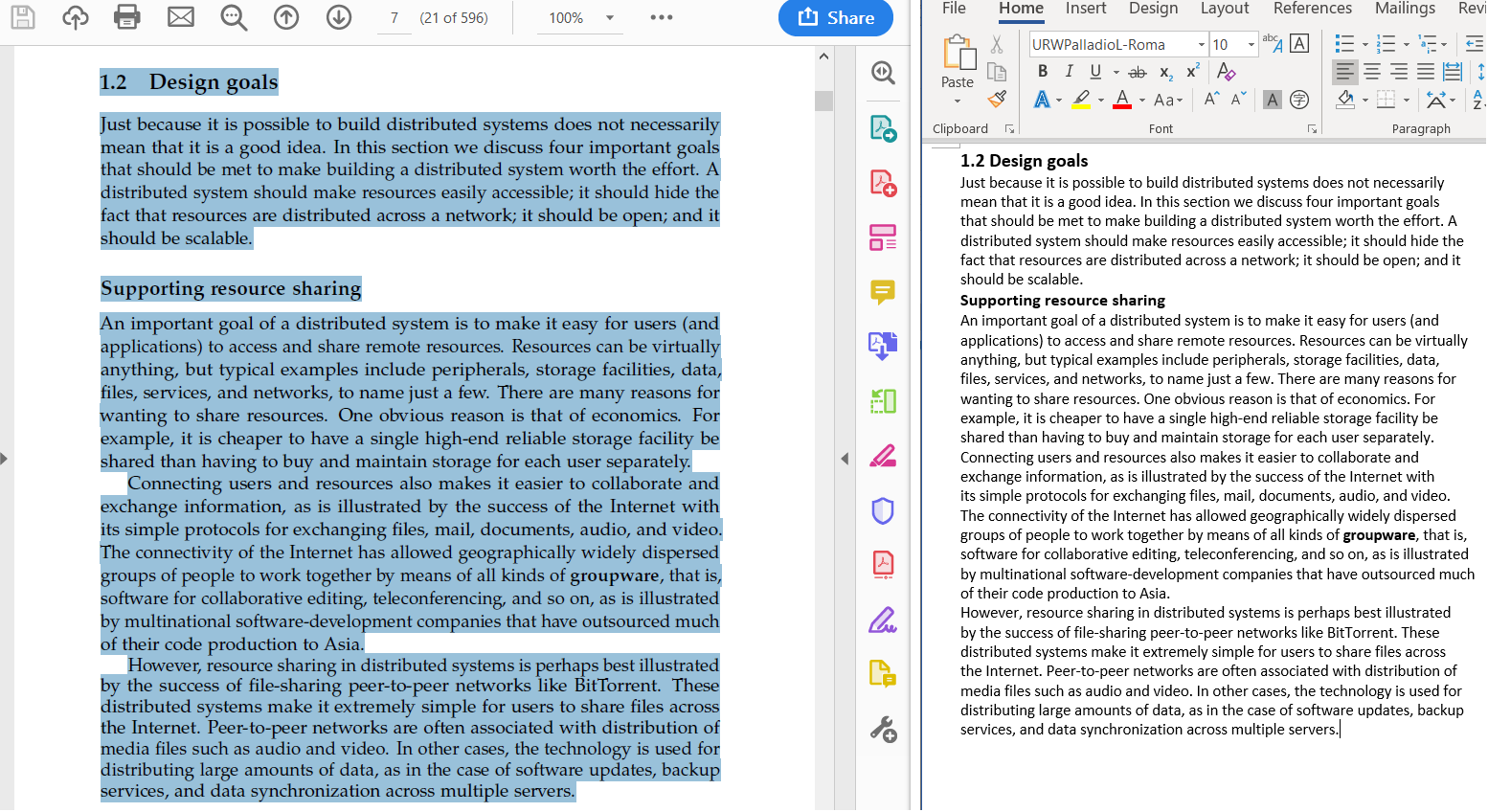The image size is (1488, 812).
Task: Toggle Superscript formatting
Action: [1193, 72]
